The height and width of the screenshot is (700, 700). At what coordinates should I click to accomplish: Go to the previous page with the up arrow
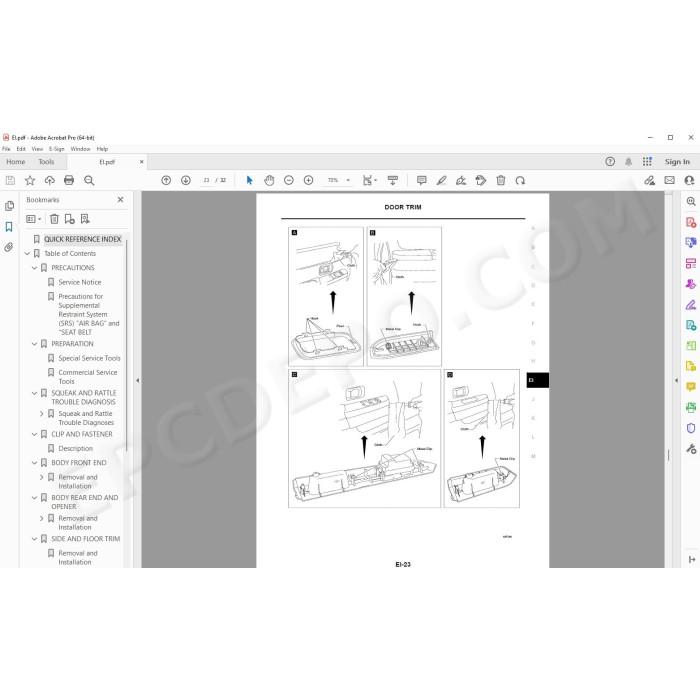tap(166, 180)
